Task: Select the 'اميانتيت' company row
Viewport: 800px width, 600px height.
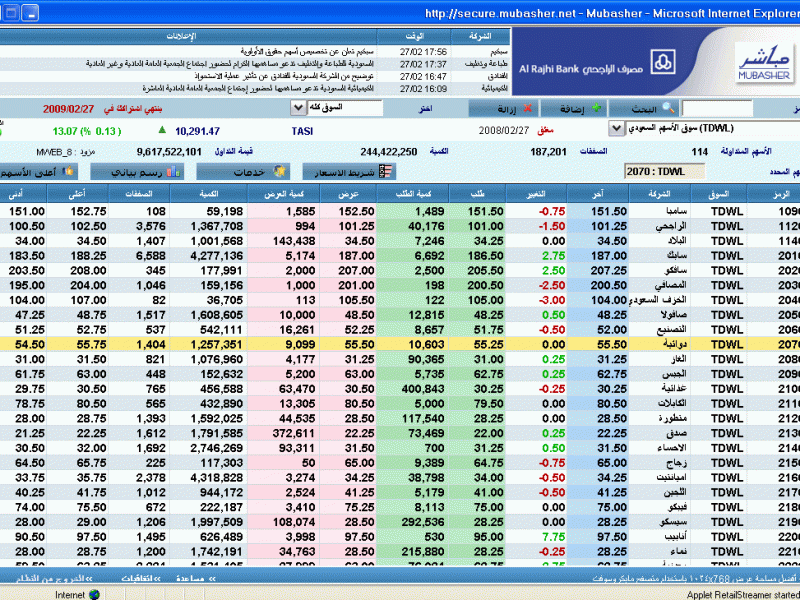Action: (x=400, y=478)
